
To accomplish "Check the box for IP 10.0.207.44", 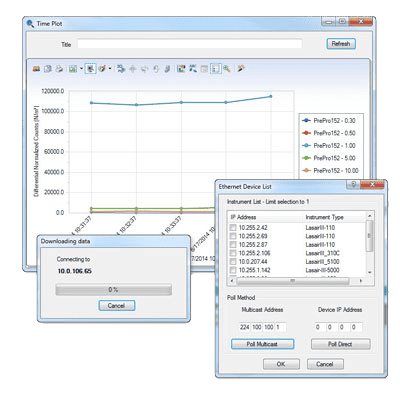I will pos(233,262).
